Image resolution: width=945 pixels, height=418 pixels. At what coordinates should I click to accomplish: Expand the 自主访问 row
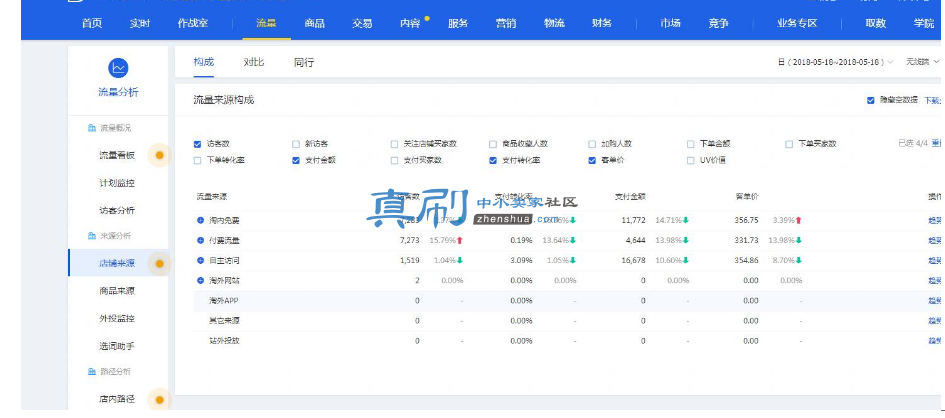click(200, 260)
